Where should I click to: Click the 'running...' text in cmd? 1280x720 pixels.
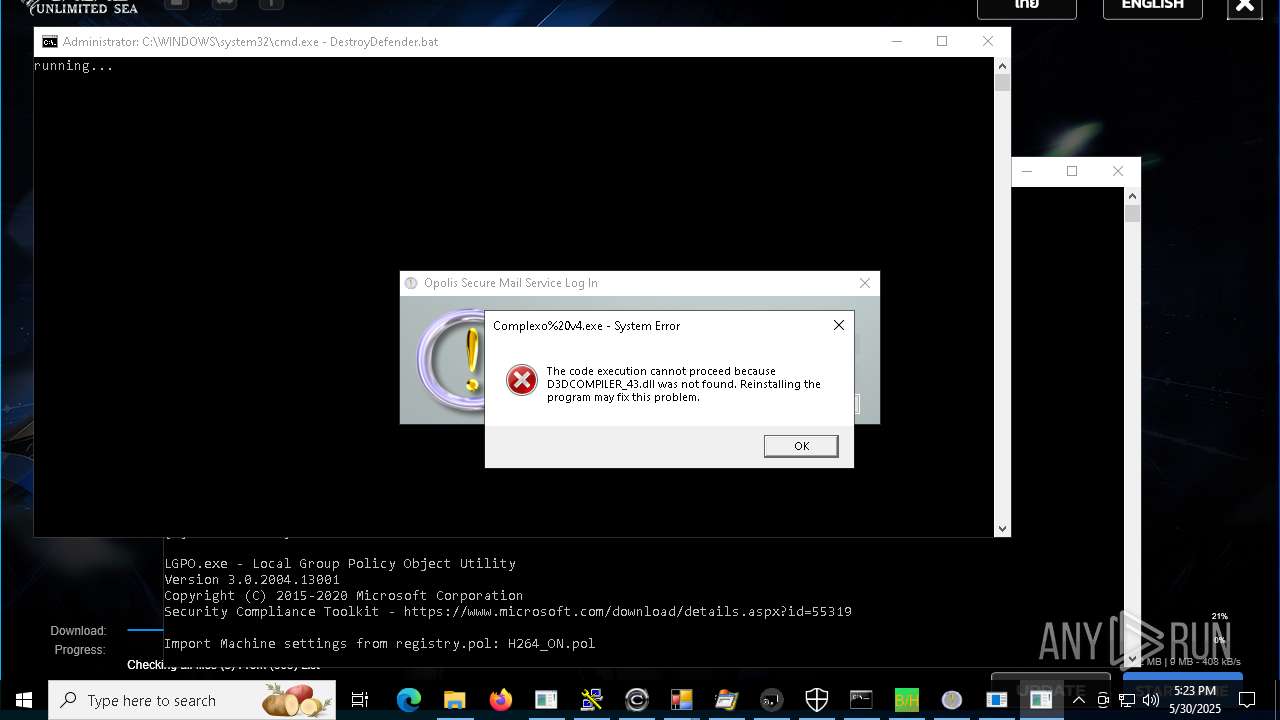coord(73,66)
